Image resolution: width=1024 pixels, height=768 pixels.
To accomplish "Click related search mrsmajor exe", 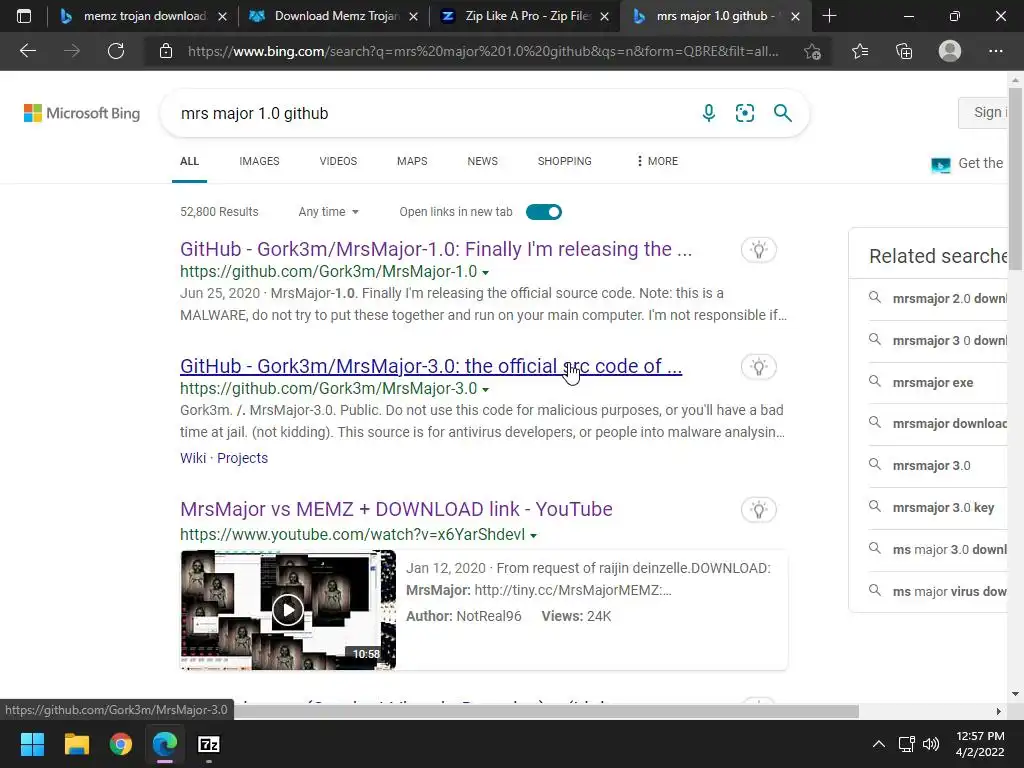I will click(x=933, y=383).
